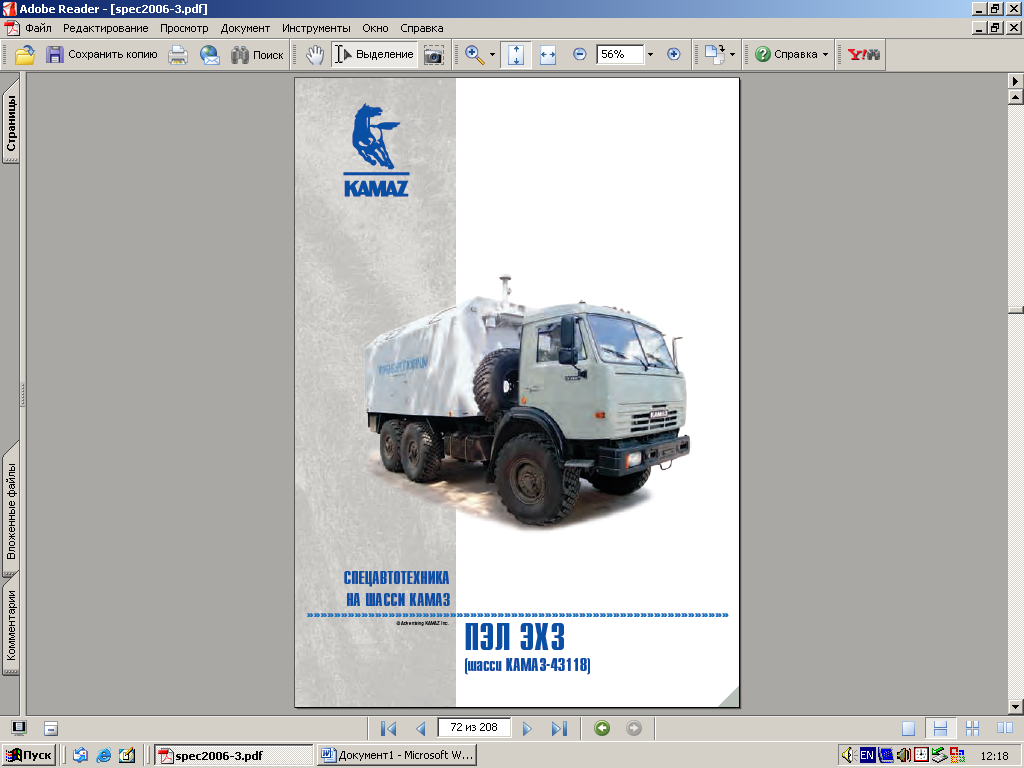Click spec2006-3.pdf taskbar button

click(234, 755)
